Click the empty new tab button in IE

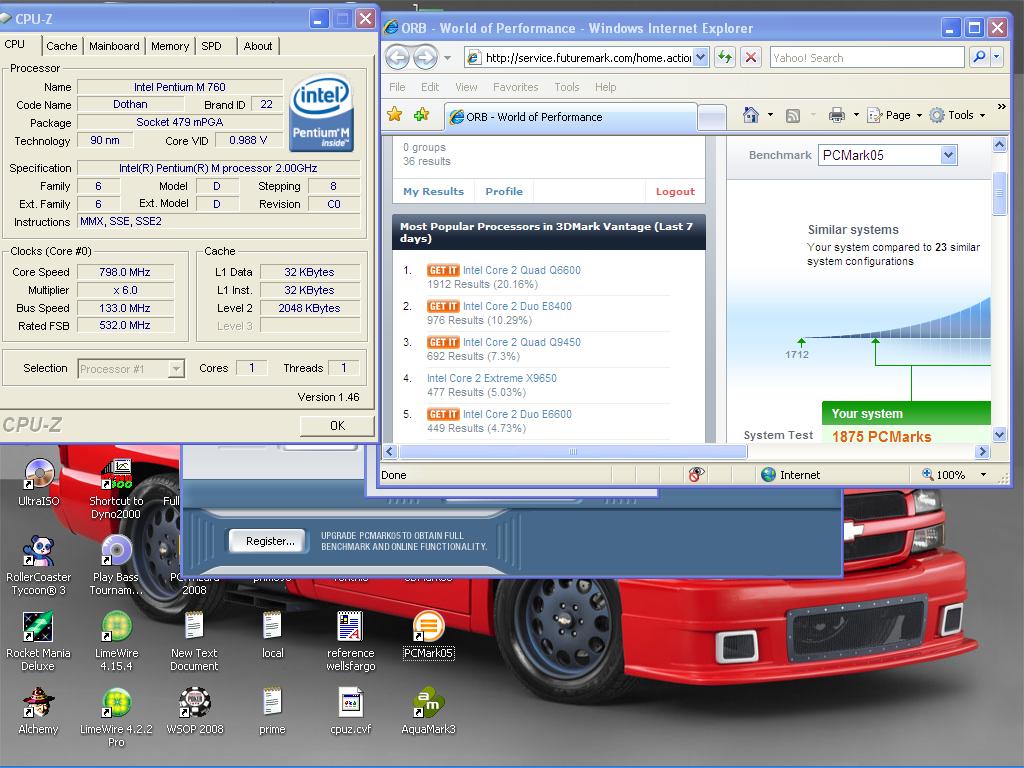point(711,117)
